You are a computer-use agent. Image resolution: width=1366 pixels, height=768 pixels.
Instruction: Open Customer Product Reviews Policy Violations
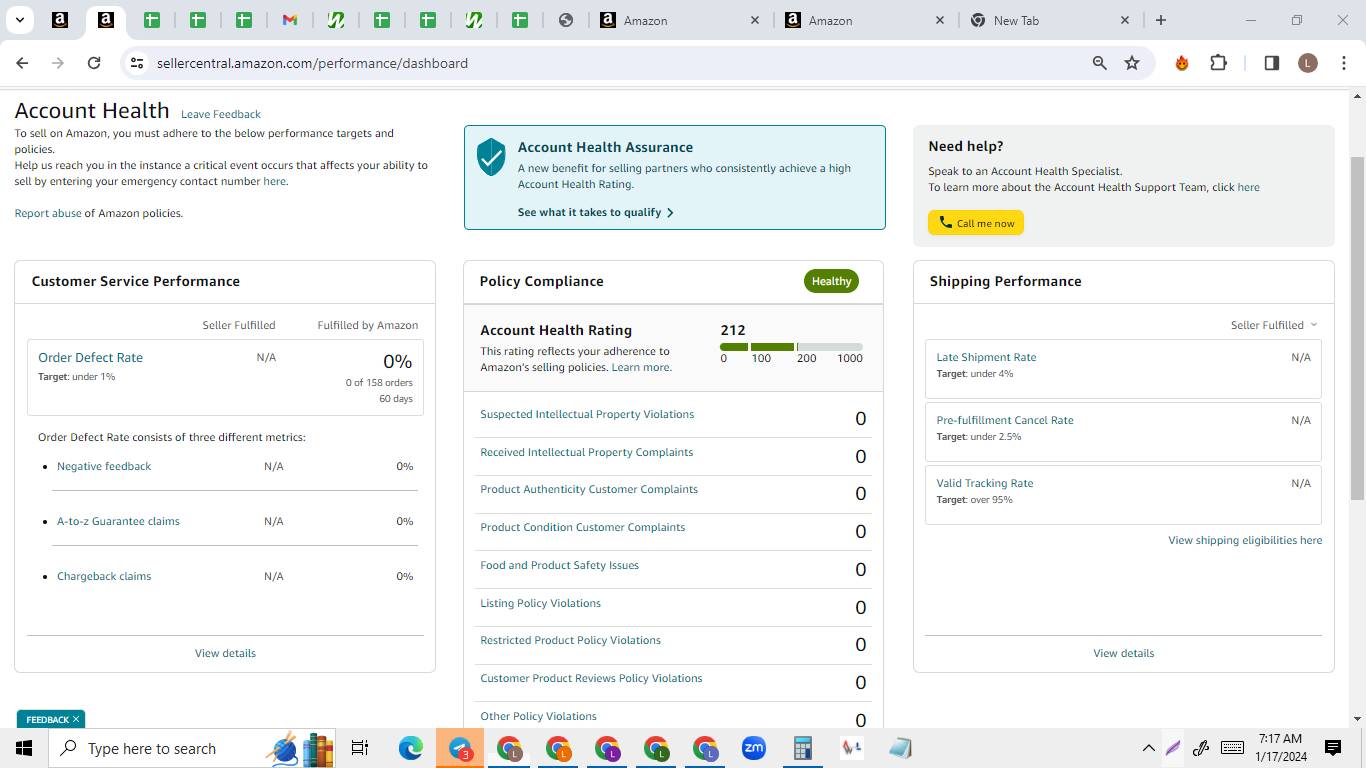click(591, 678)
